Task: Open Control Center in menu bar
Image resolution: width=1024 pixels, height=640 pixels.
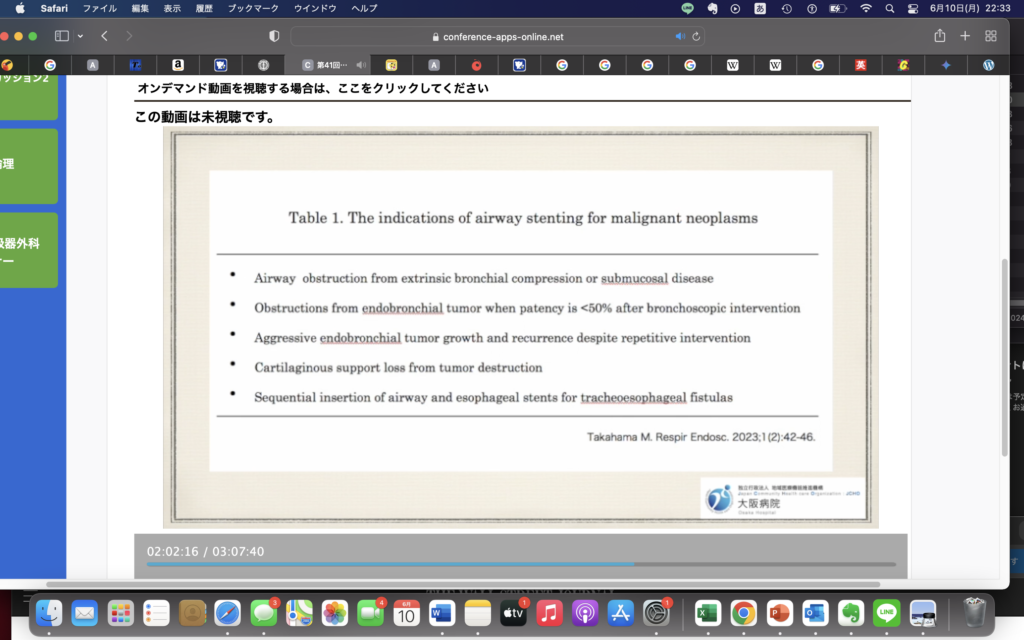Action: 912,8
